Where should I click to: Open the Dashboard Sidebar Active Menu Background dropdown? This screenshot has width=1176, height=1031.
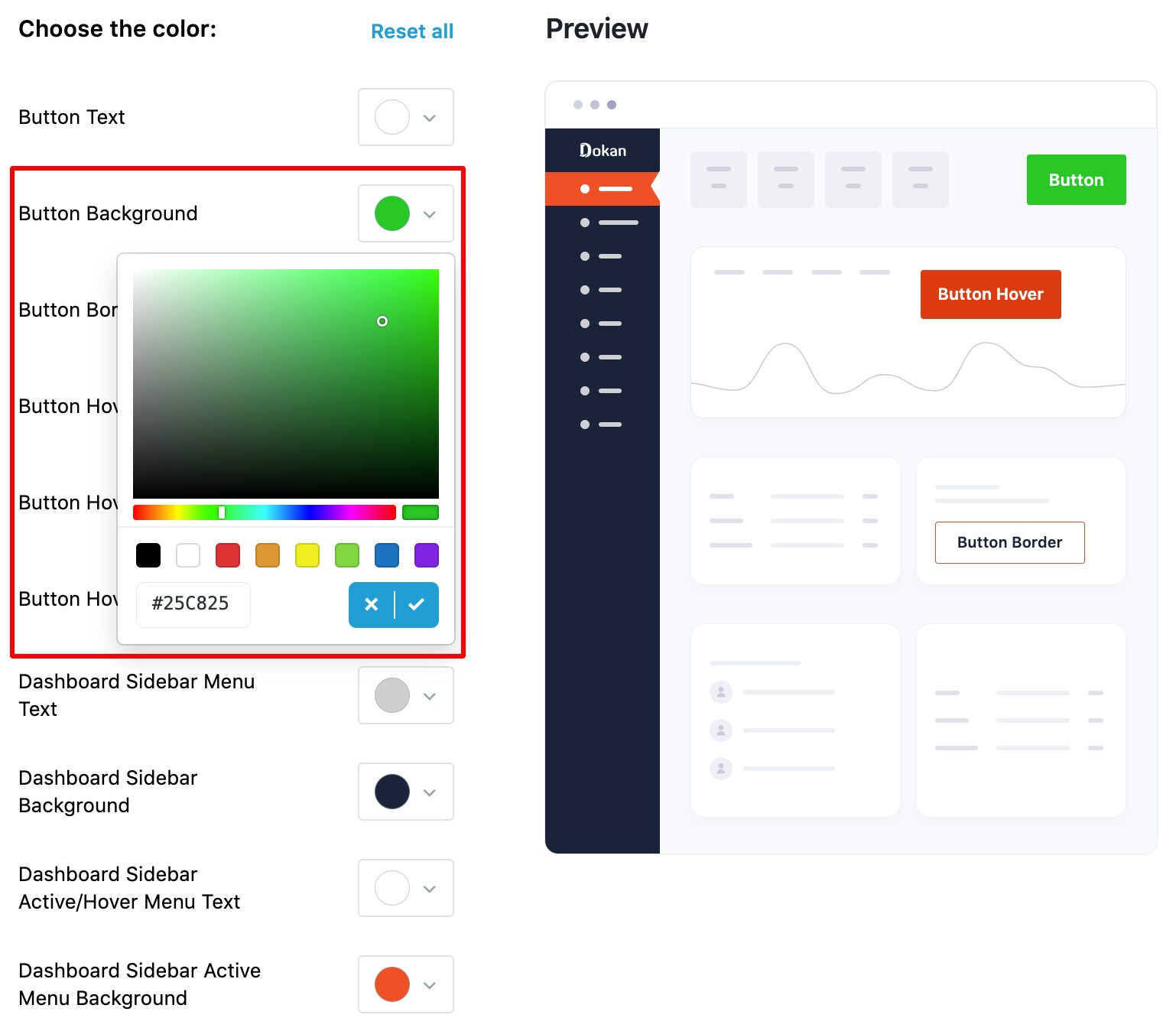[x=405, y=984]
